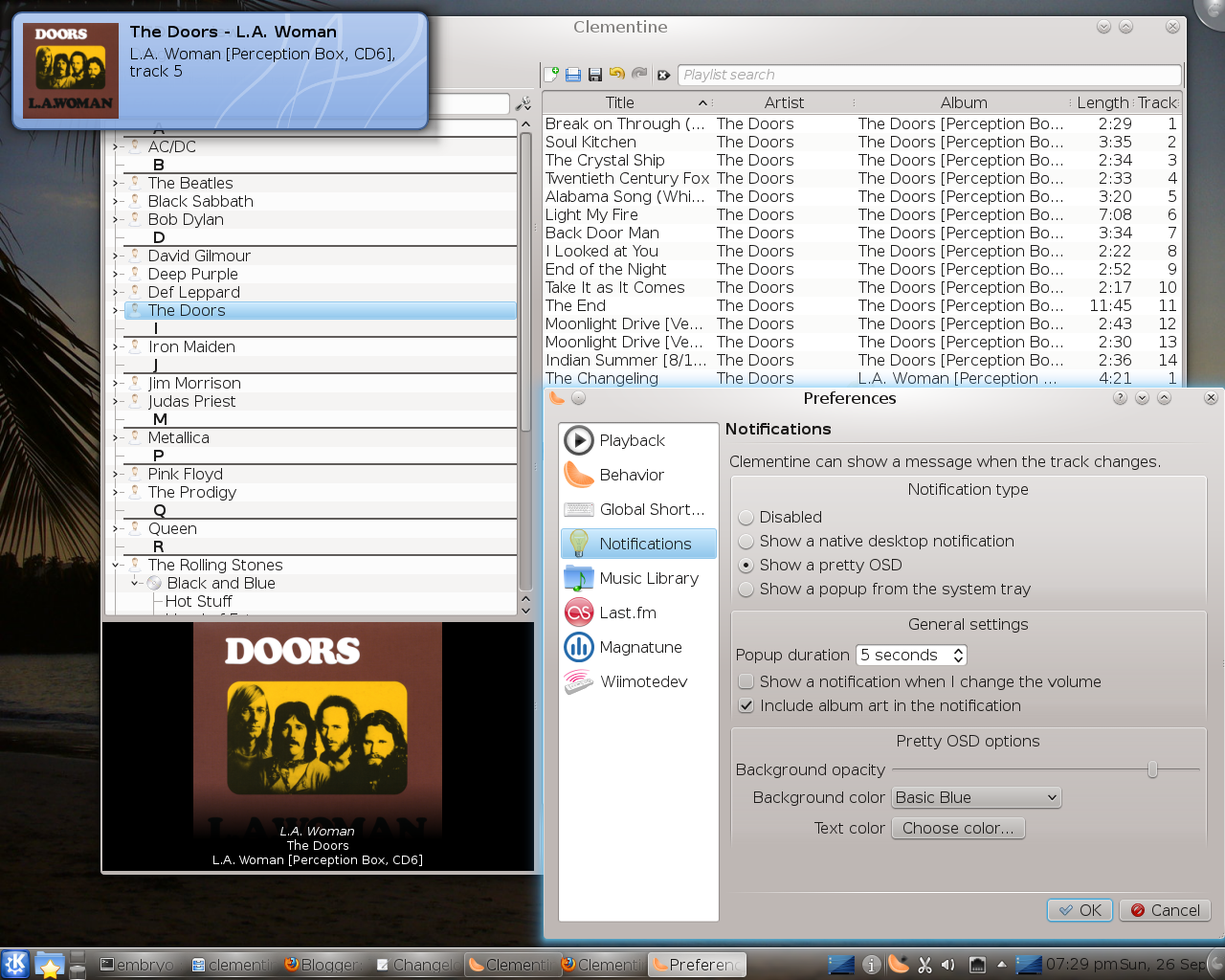Viewport: 1225px width, 980px height.
Task: Click Choose color button for text
Action: coord(958,828)
